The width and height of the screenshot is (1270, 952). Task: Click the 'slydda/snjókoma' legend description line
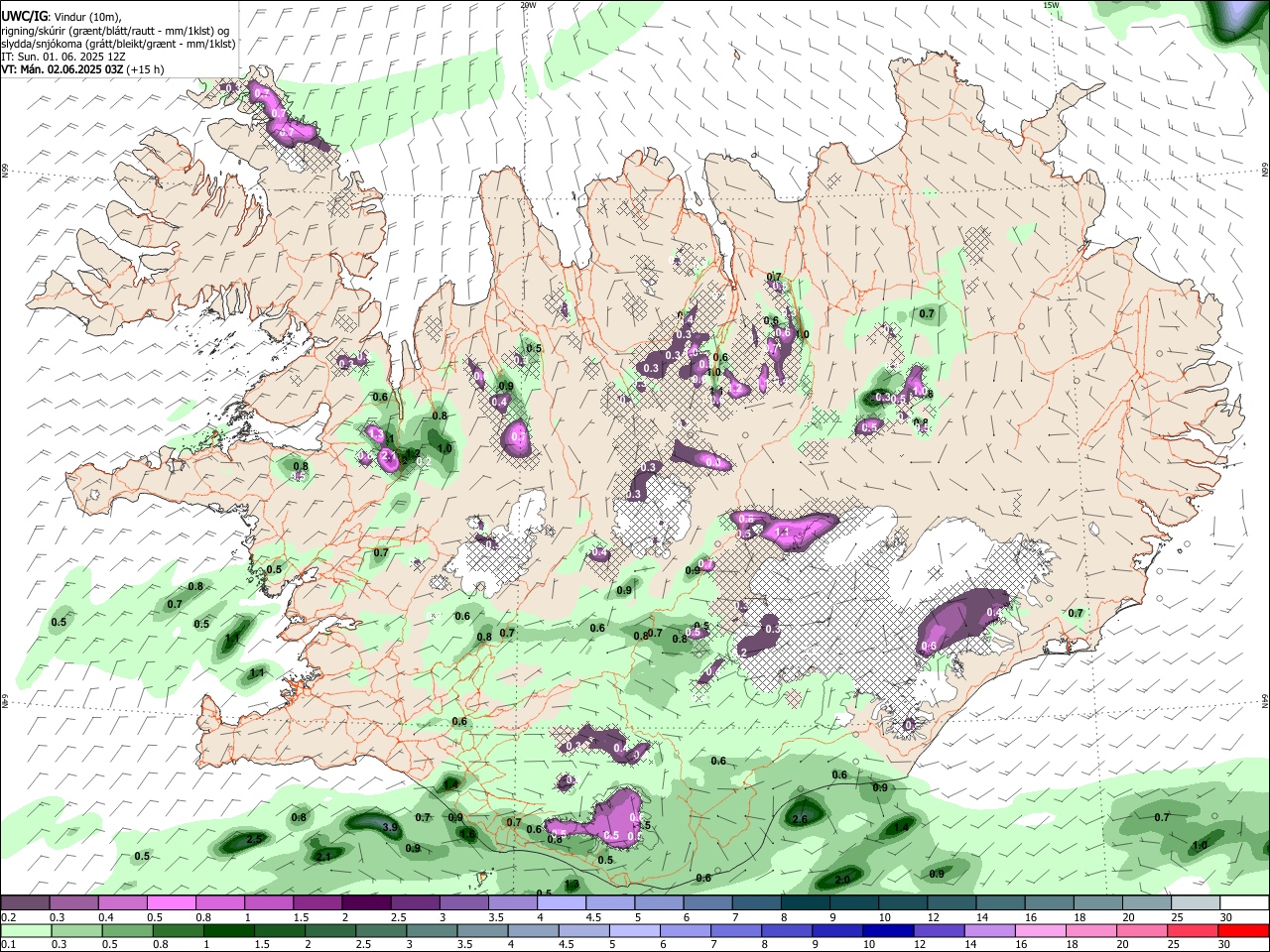point(118,44)
